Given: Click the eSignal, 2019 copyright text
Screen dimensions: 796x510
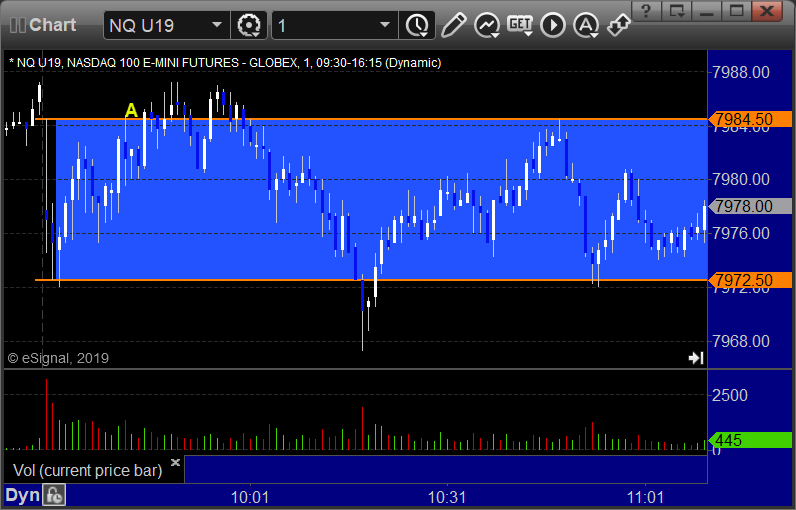Looking at the screenshot, I should [58, 358].
